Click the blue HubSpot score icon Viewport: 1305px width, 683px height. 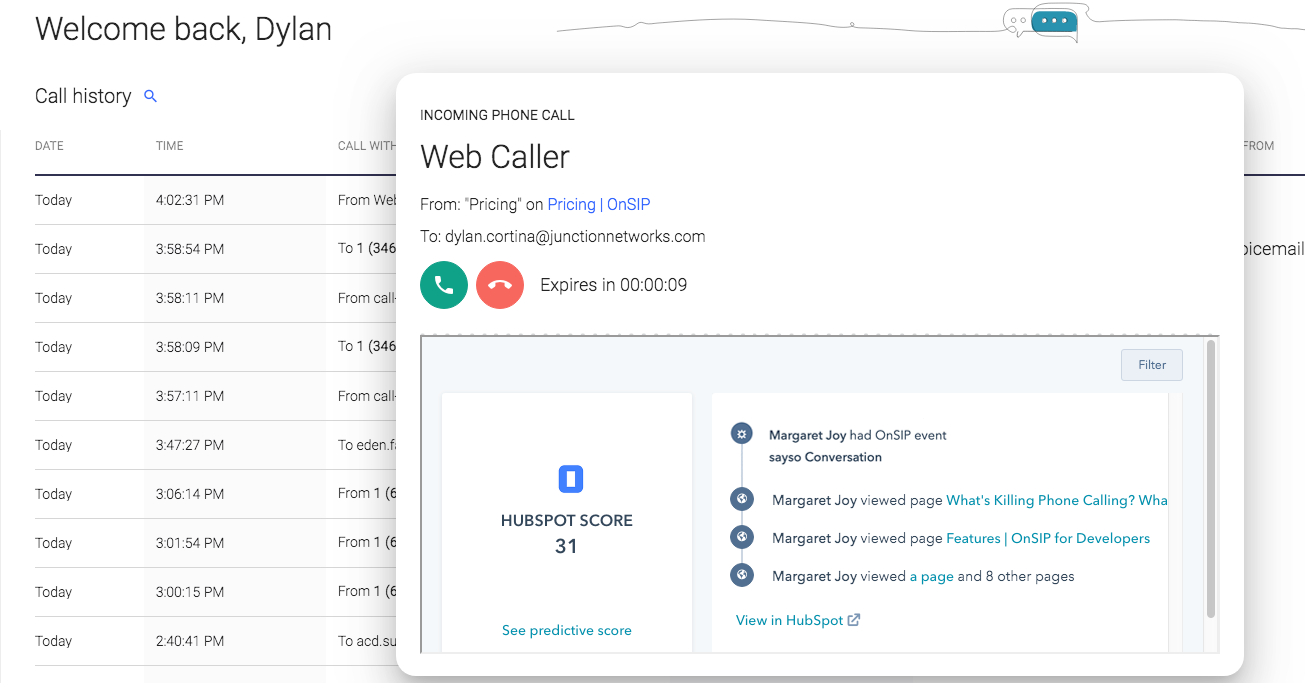[570, 479]
